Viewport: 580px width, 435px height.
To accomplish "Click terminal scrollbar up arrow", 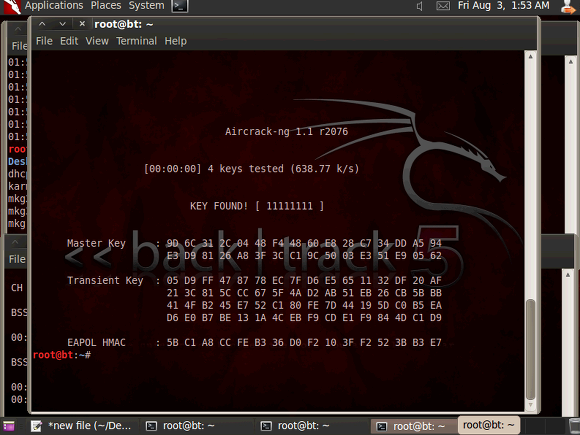I will pos(530,57).
